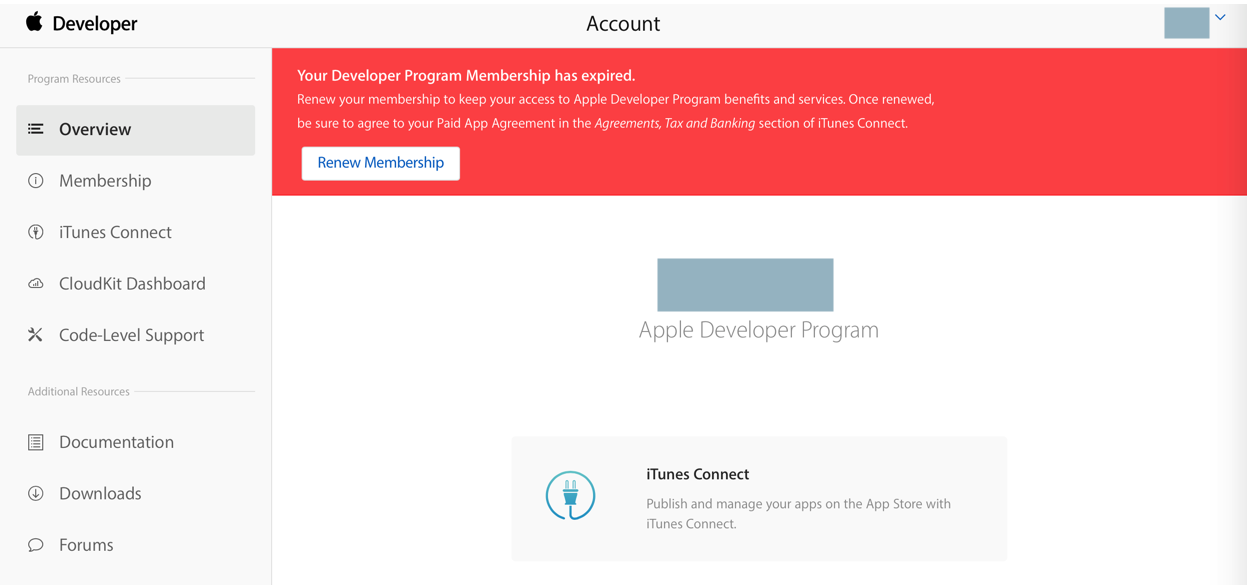
Task: Open Downloads in sidebar
Action: [100, 493]
